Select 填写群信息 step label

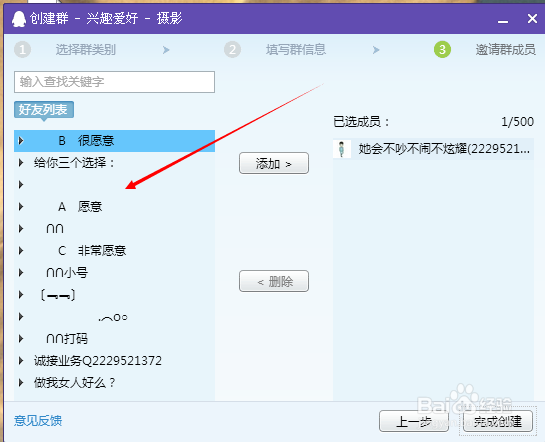tap(296, 50)
